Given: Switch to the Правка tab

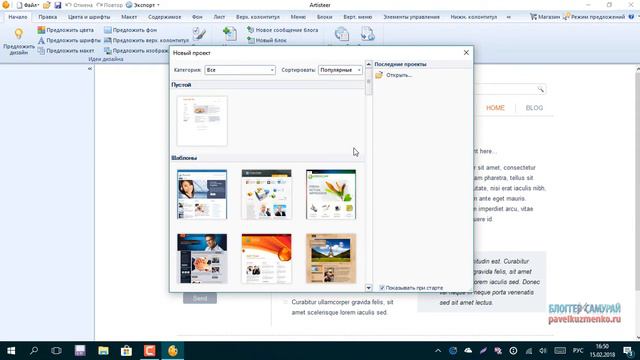Looking at the screenshot, I should [x=48, y=17].
